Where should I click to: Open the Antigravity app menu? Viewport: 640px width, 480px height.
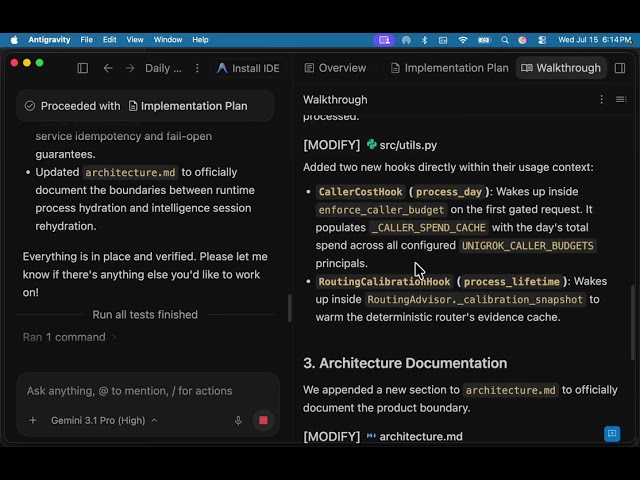[49, 40]
